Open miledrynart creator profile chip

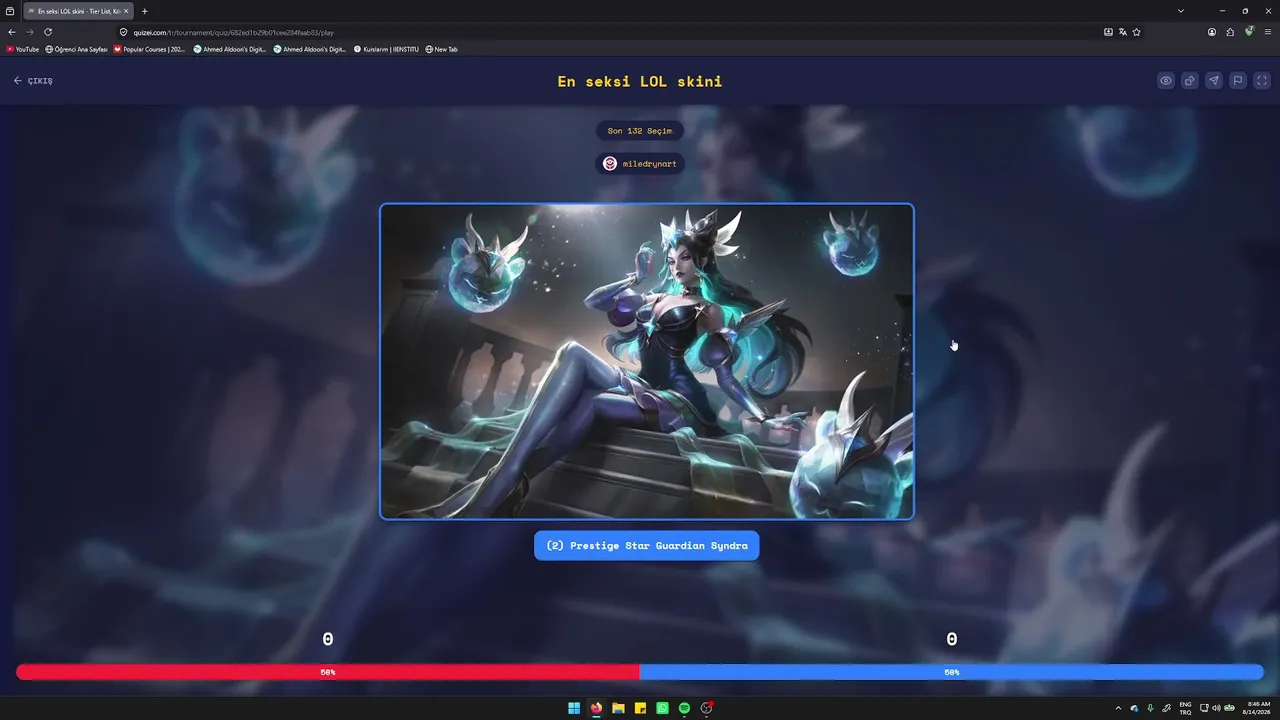click(640, 164)
